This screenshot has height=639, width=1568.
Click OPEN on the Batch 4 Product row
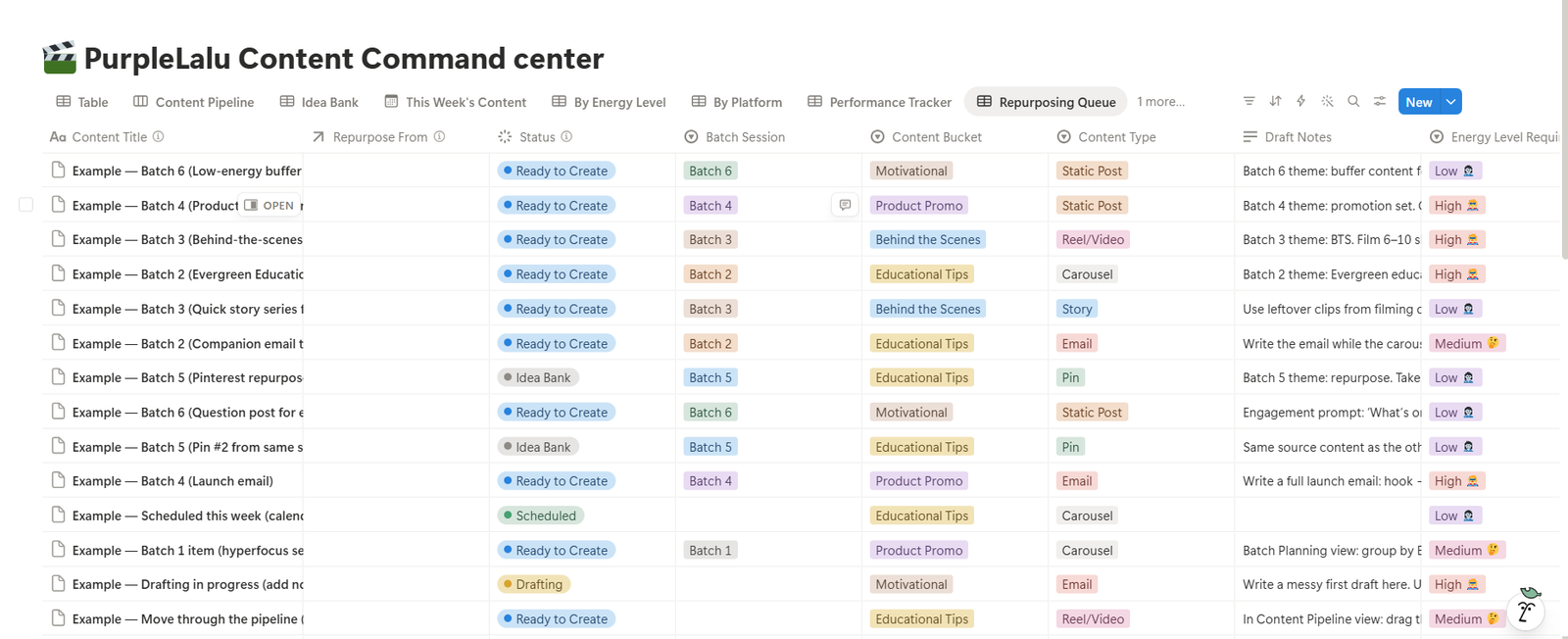pos(269,206)
